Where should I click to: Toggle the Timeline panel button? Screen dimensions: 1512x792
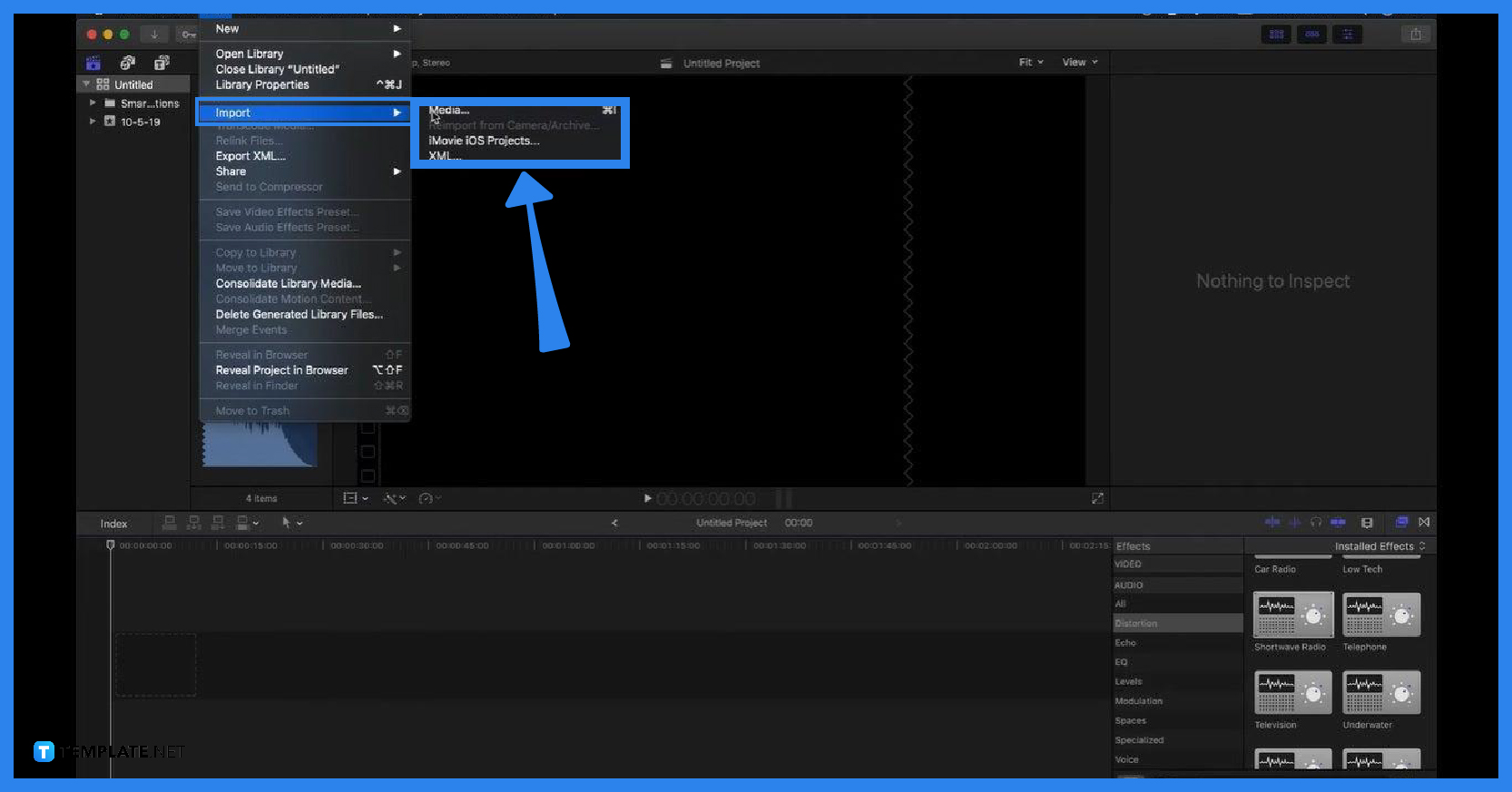click(1312, 34)
